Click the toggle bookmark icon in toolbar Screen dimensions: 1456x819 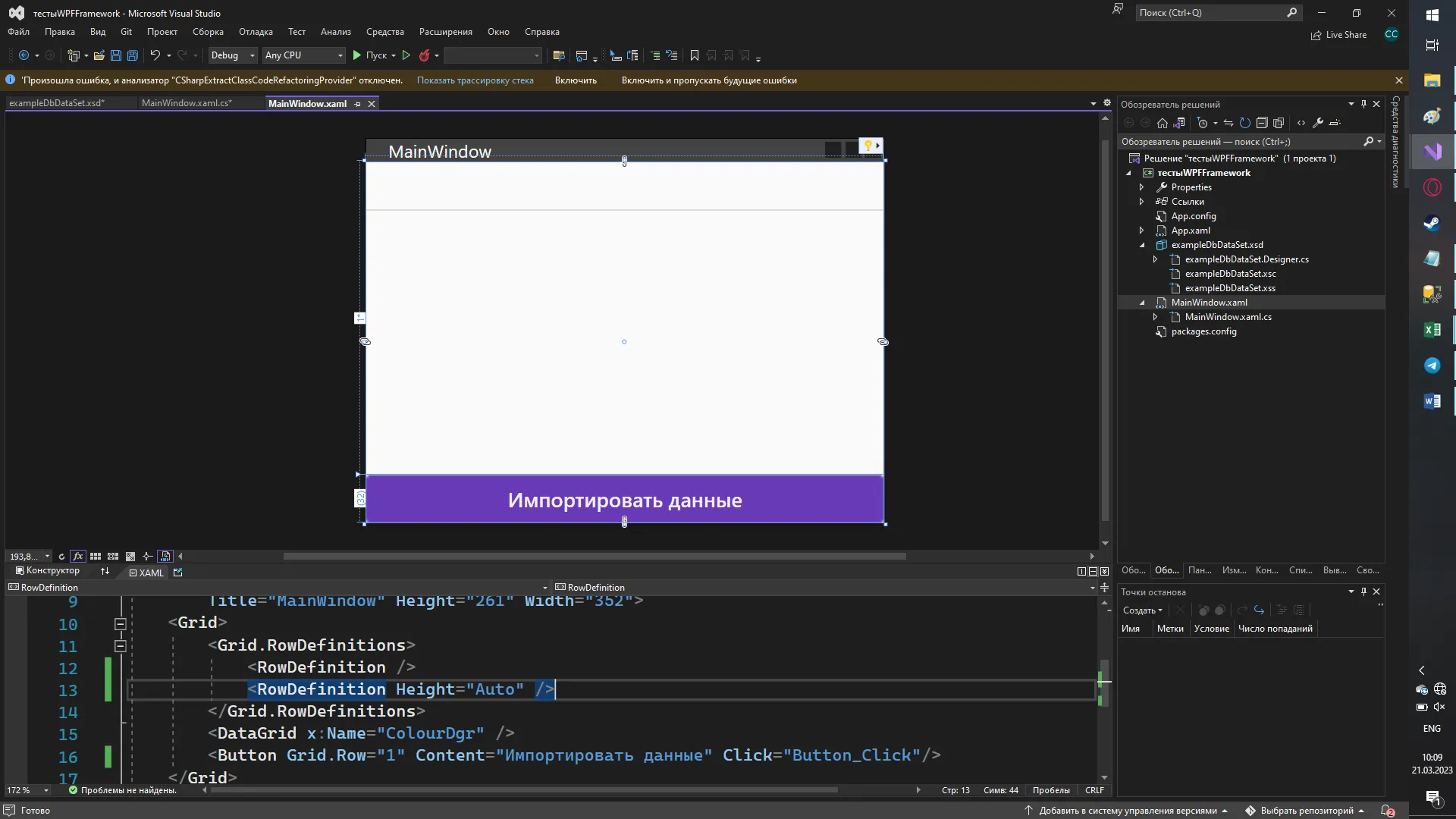click(x=694, y=55)
